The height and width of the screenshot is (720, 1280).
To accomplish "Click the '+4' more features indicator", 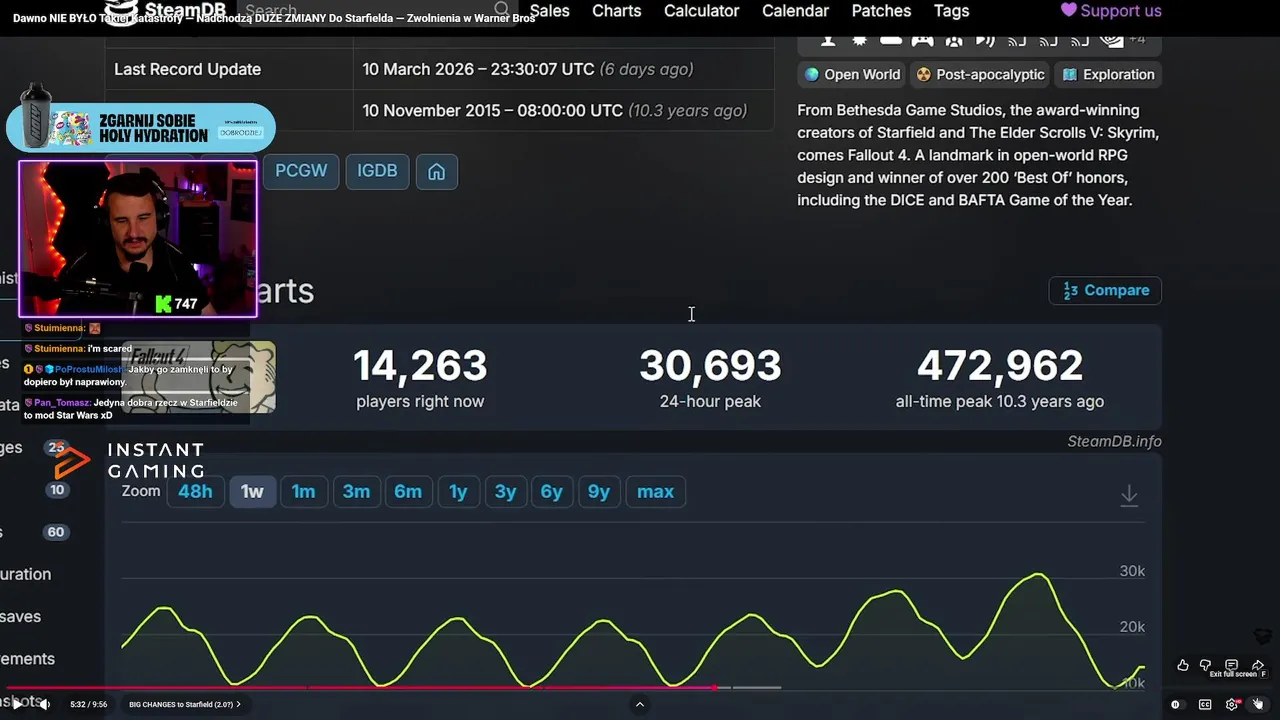I will tap(1137, 40).
